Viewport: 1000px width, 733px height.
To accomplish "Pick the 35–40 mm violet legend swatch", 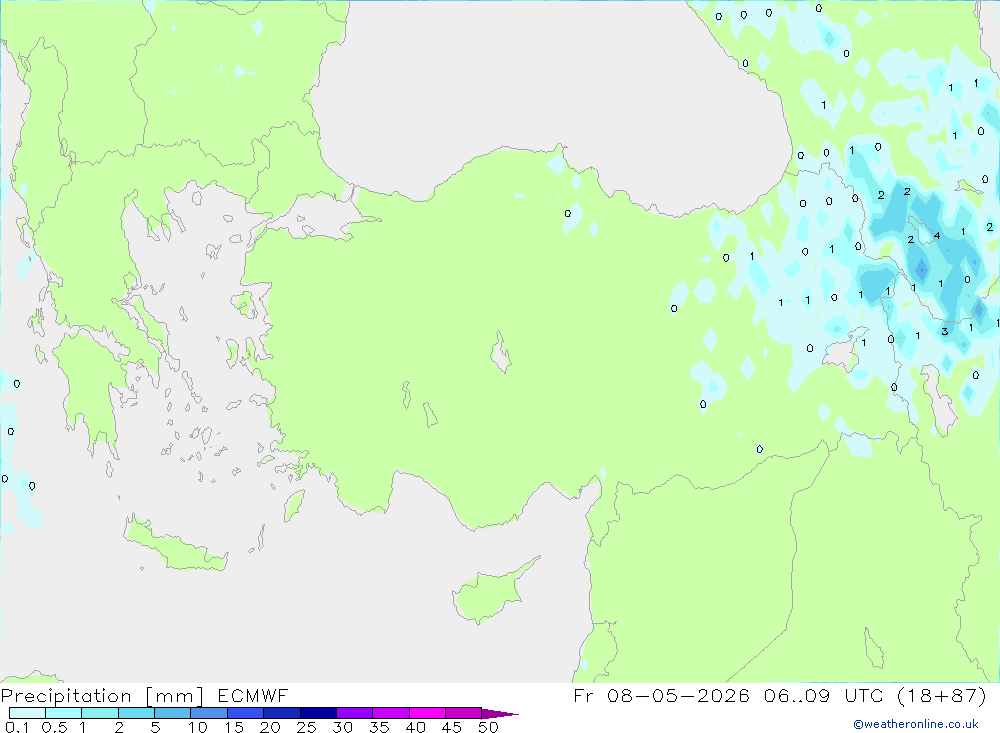I will (391, 713).
